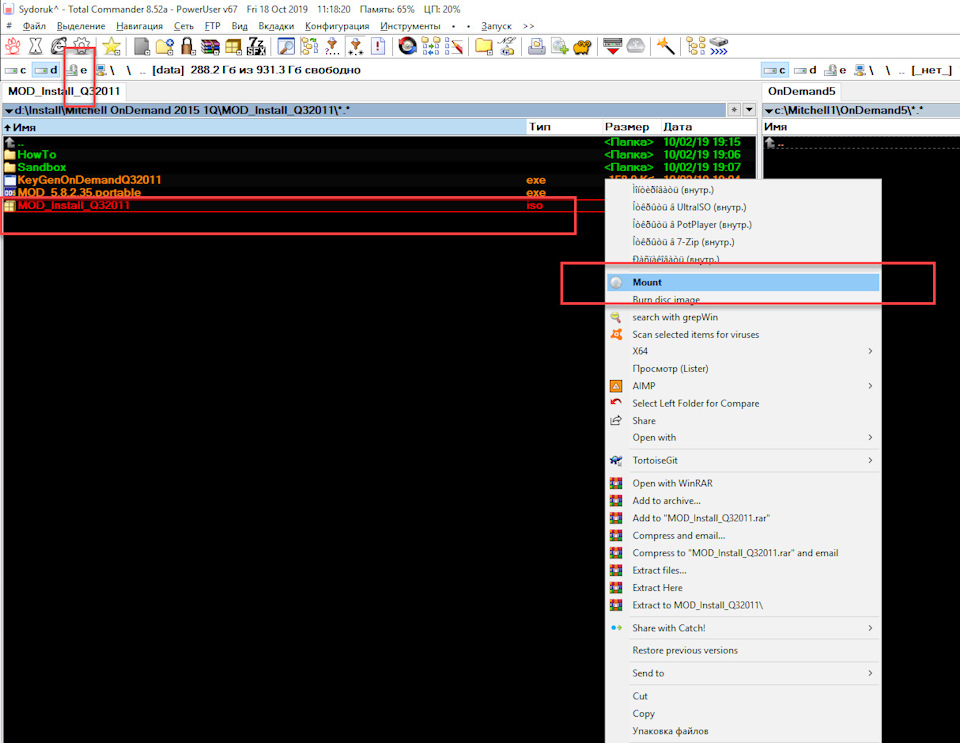Click the red paw print toolbar icon

tap(13, 47)
